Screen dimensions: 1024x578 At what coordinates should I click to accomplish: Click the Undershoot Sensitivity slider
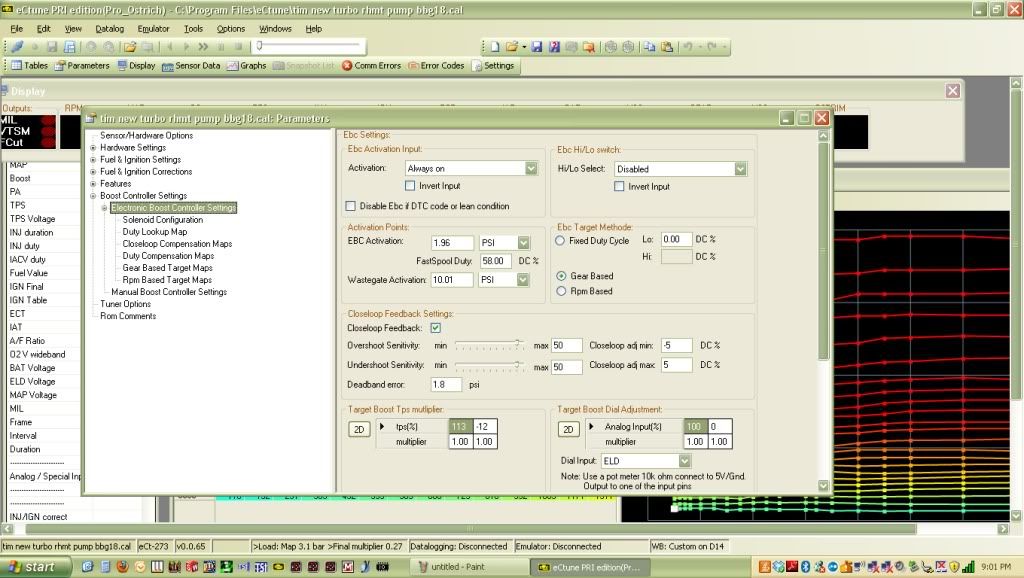click(x=489, y=365)
